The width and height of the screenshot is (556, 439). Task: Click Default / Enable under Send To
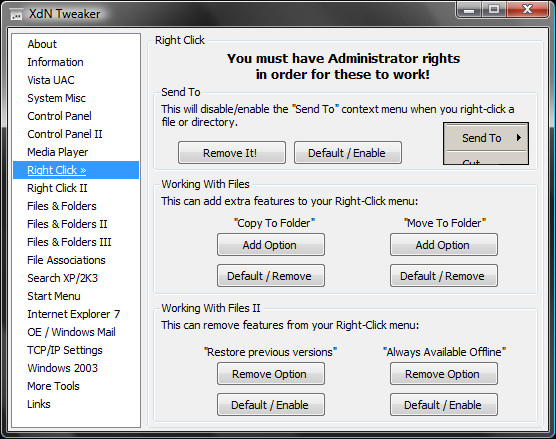(x=348, y=153)
